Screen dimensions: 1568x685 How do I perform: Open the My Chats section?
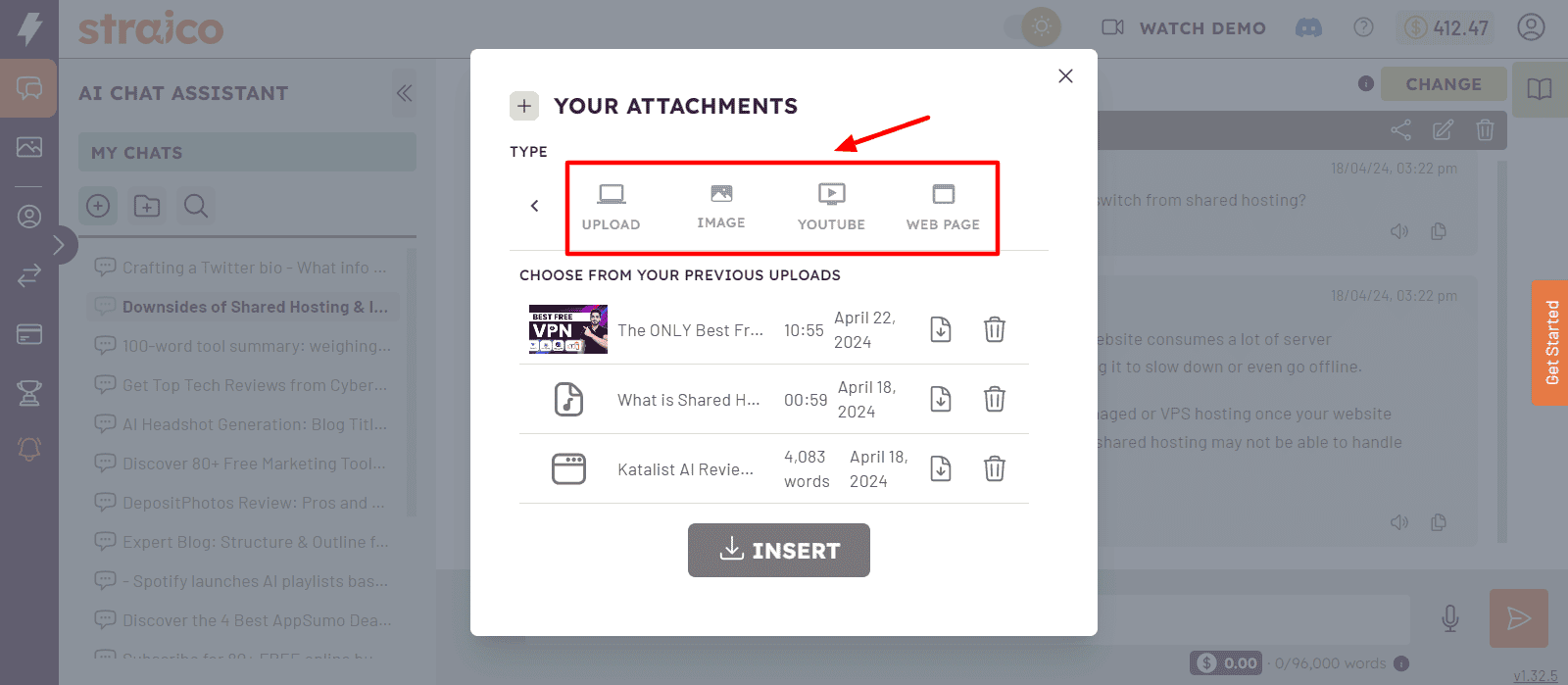(x=247, y=153)
